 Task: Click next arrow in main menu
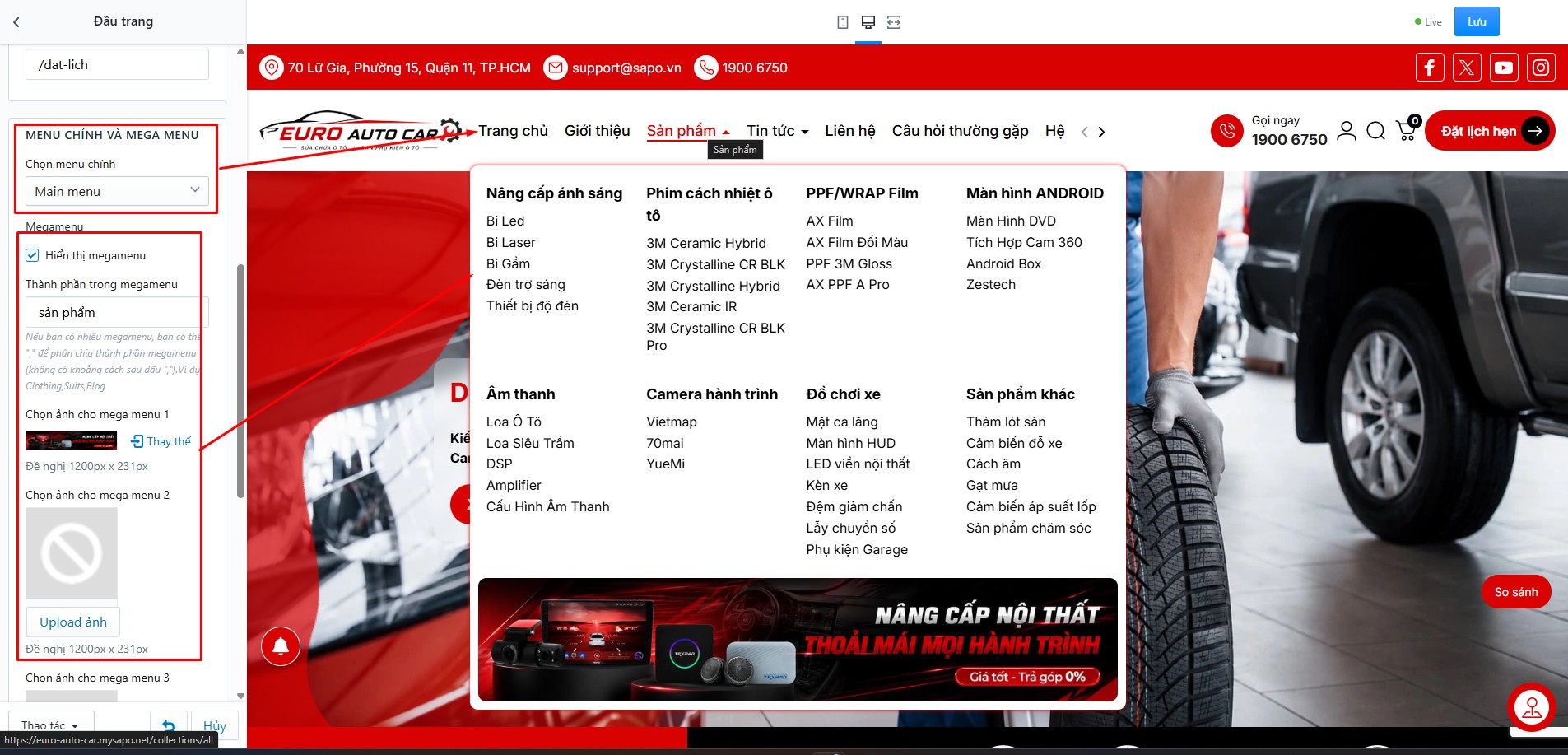coord(1101,132)
